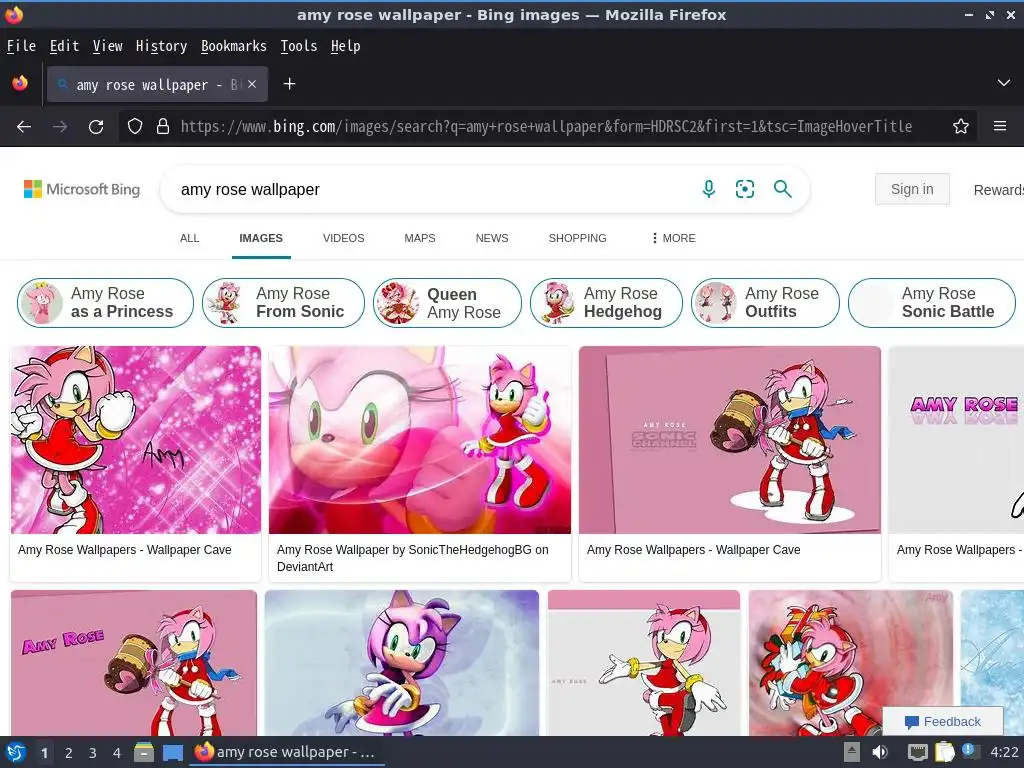Open the Sonic Channel hammer wallpaper thumbnail
Image resolution: width=1024 pixels, height=768 pixels.
click(x=730, y=440)
